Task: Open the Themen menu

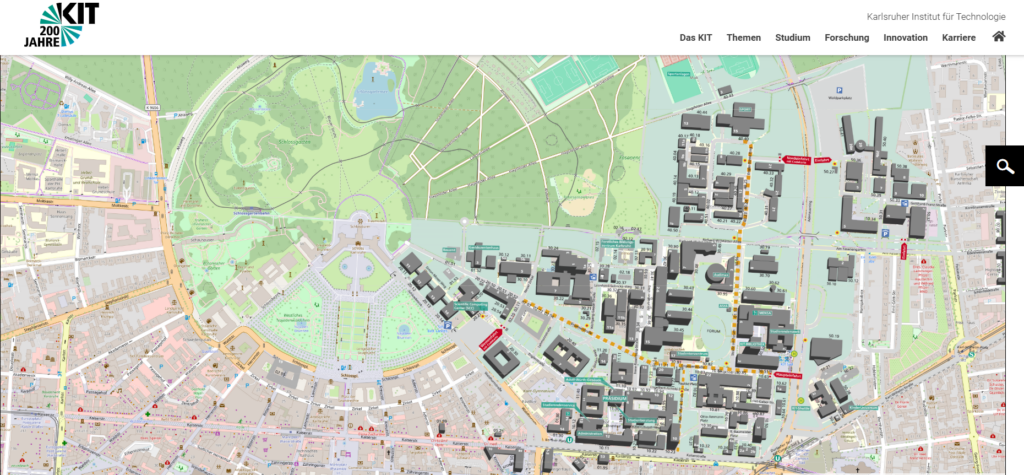Action: coord(744,37)
